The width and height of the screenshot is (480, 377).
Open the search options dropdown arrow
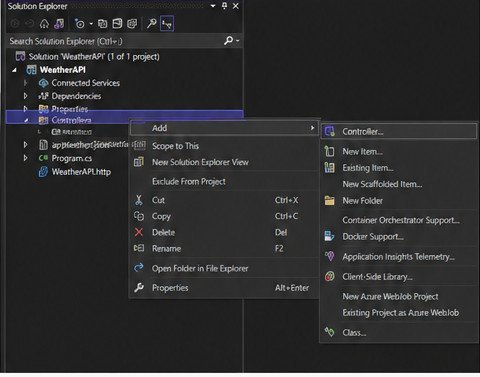237,41
